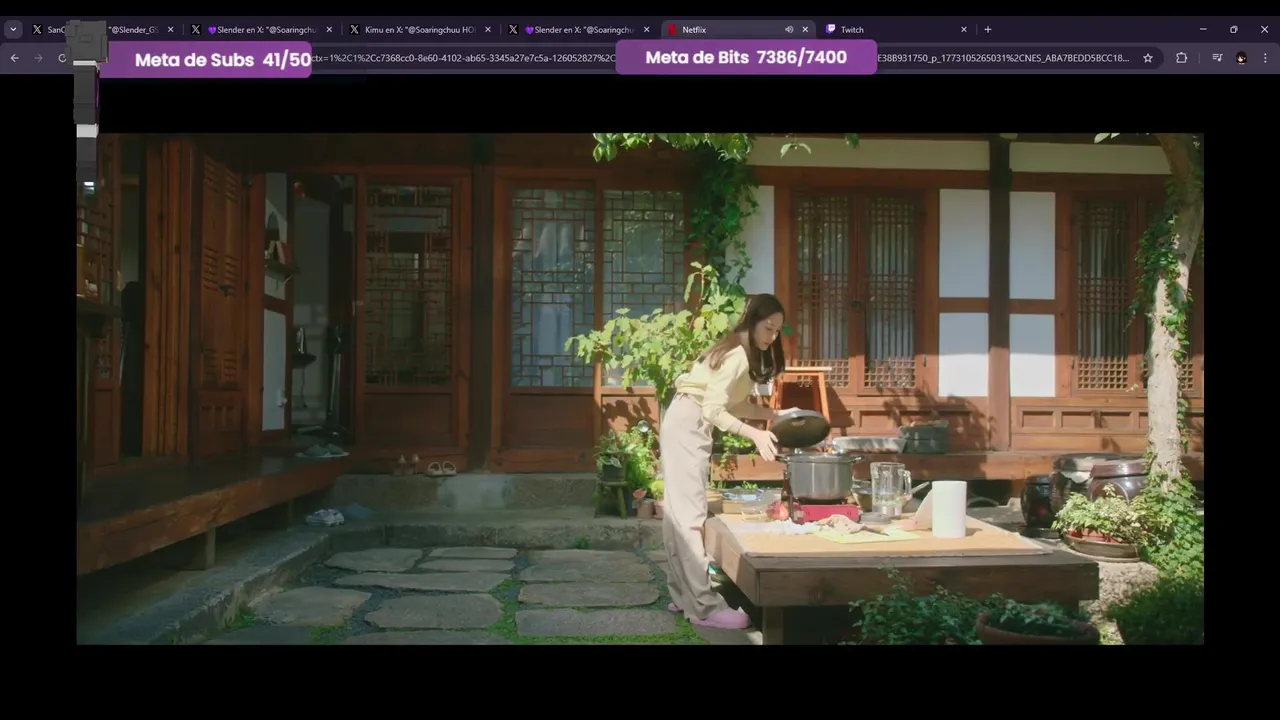Minimize the browser window
Viewport: 1280px width, 720px height.
[x=1202, y=29]
